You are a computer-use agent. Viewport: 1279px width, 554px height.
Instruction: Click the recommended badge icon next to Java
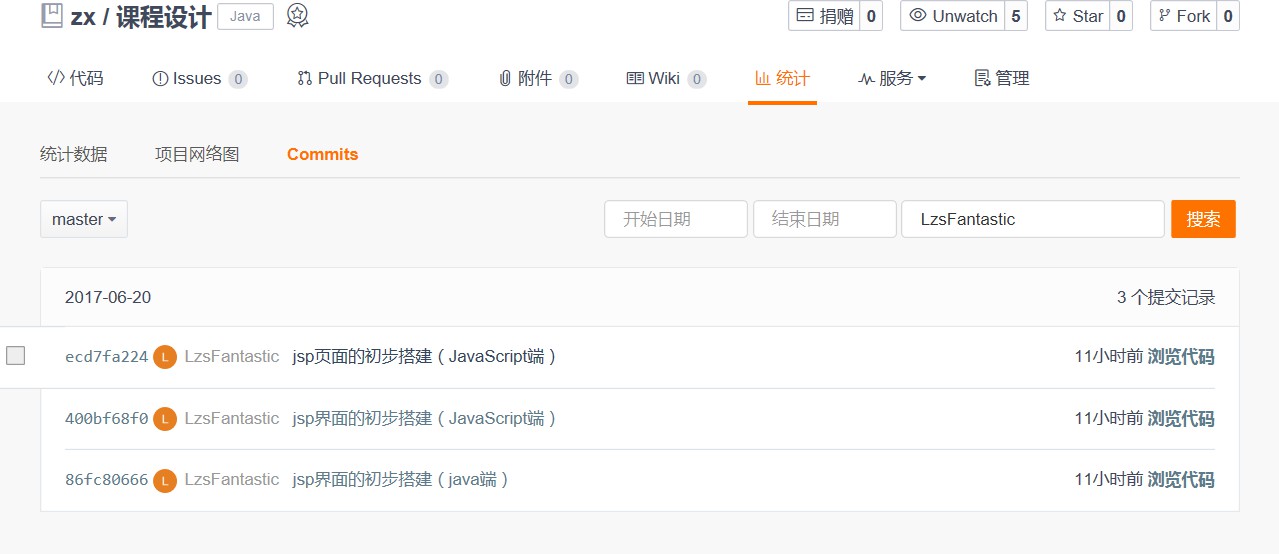coord(297,16)
